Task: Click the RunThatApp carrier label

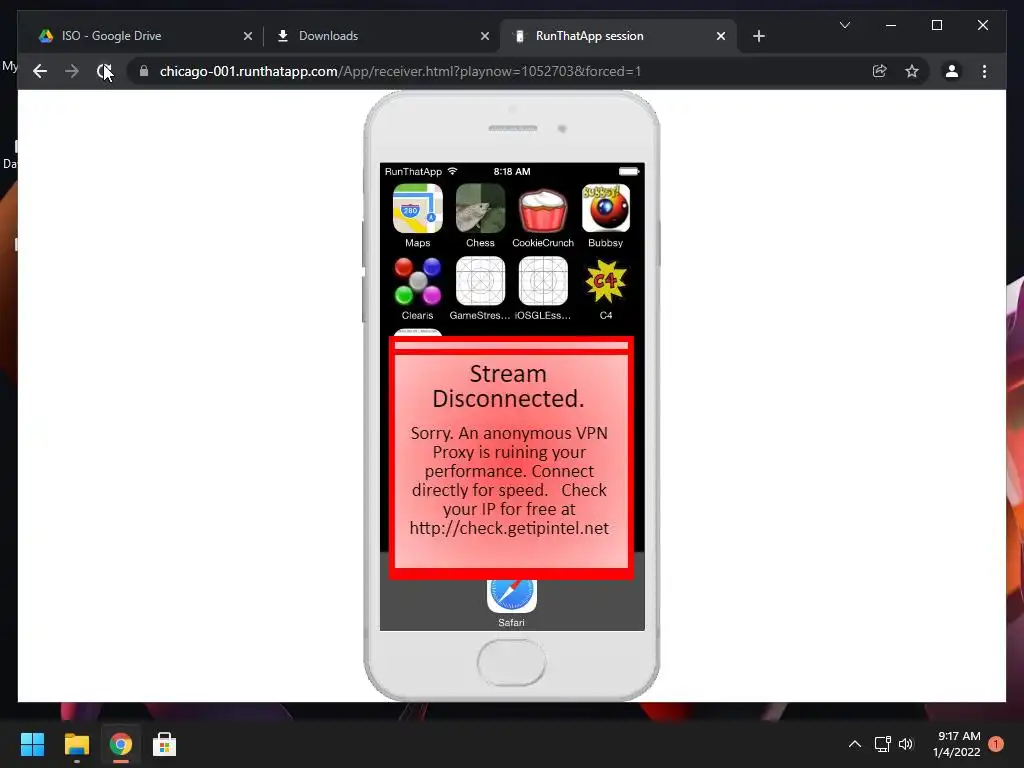Action: click(x=413, y=172)
